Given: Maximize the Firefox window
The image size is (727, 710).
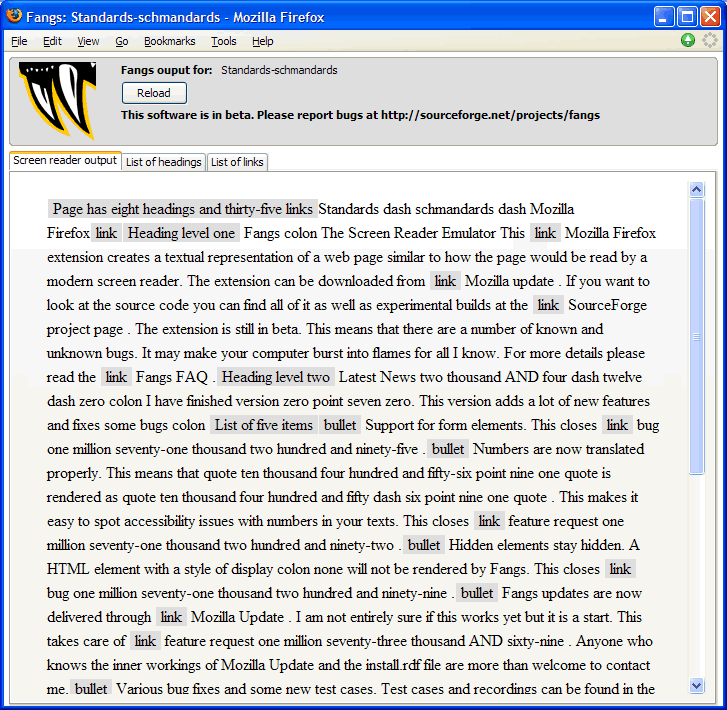Looking at the screenshot, I should [687, 17].
